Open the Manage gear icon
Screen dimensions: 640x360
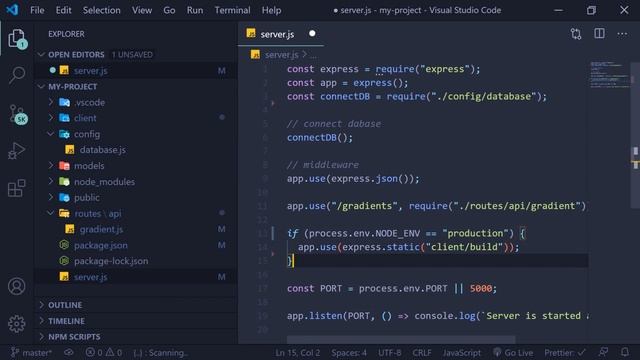pyautogui.click(x=17, y=324)
